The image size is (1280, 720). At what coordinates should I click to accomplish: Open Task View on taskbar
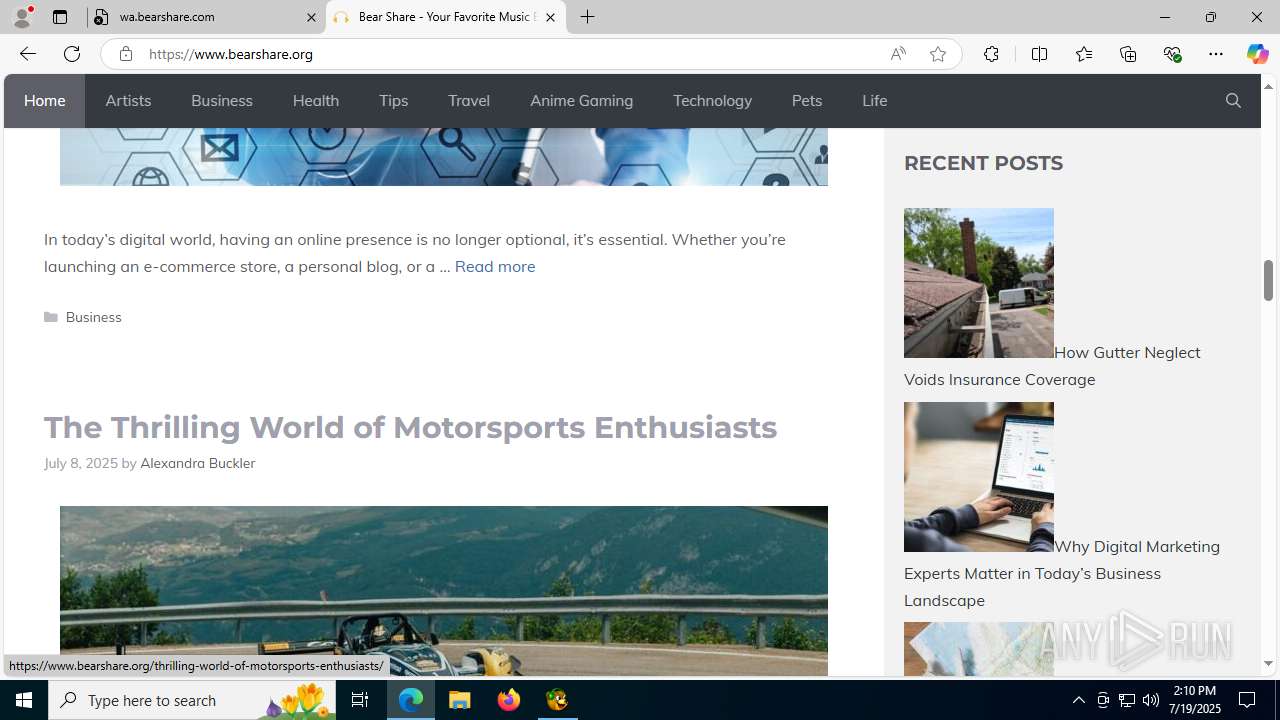pos(360,700)
